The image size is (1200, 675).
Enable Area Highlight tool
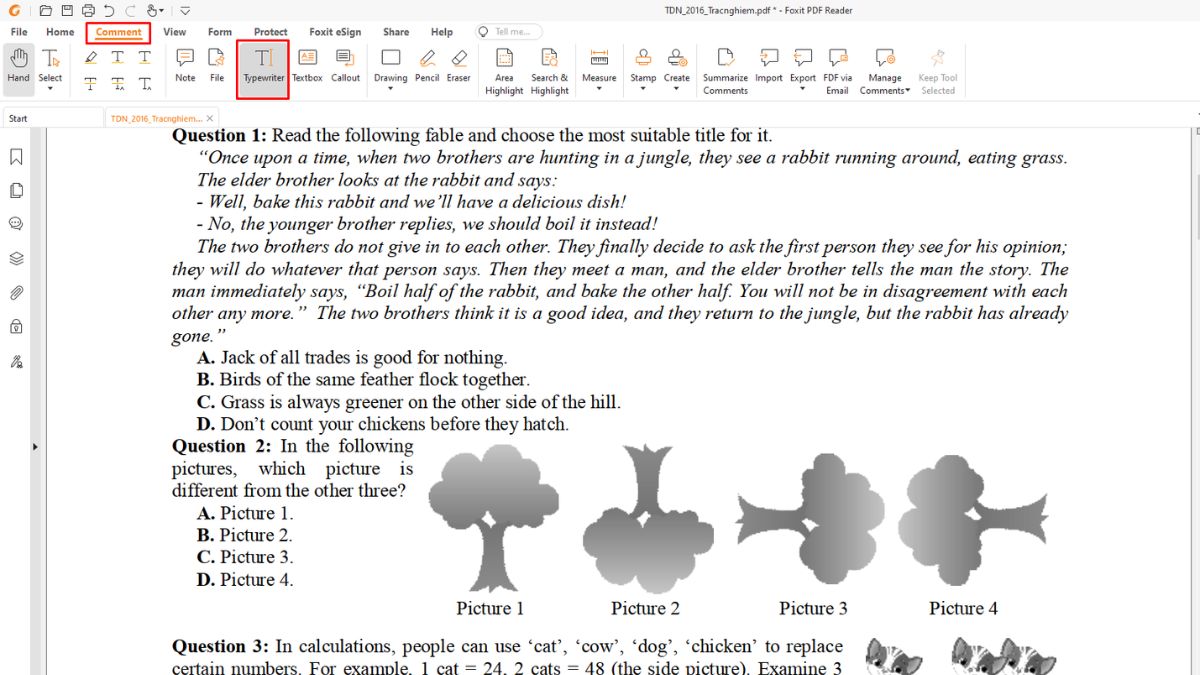click(x=504, y=71)
